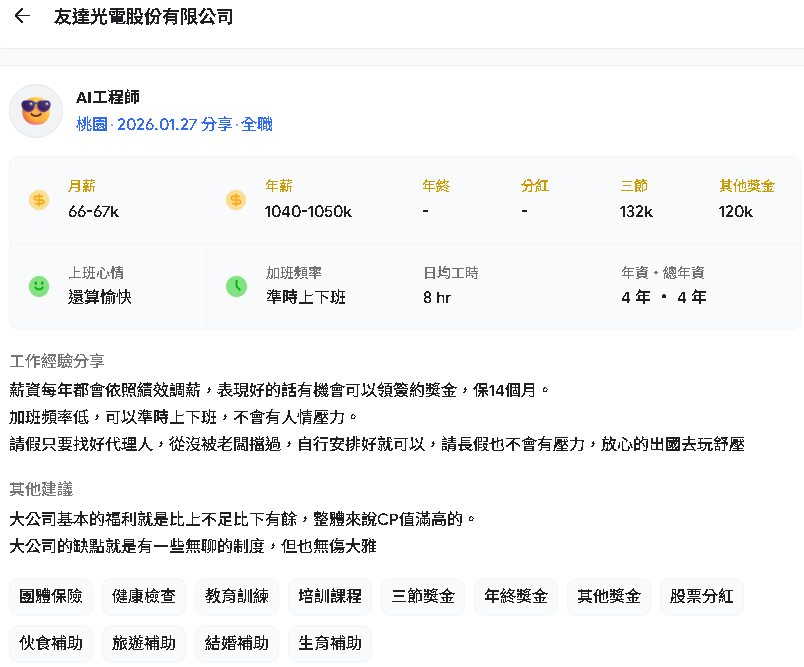This screenshot has height=667, width=804.
Task: Select the 伙食補助 benefit tag
Action: coord(51,643)
